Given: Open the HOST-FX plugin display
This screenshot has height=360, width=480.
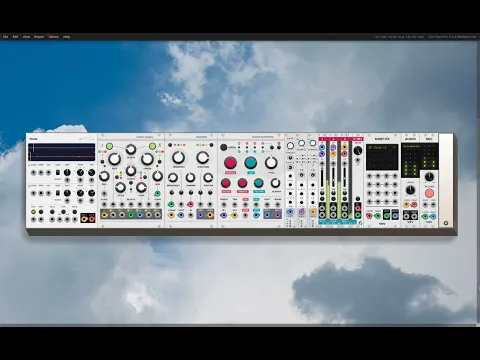Looking at the screenshot, I should (x=382, y=157).
